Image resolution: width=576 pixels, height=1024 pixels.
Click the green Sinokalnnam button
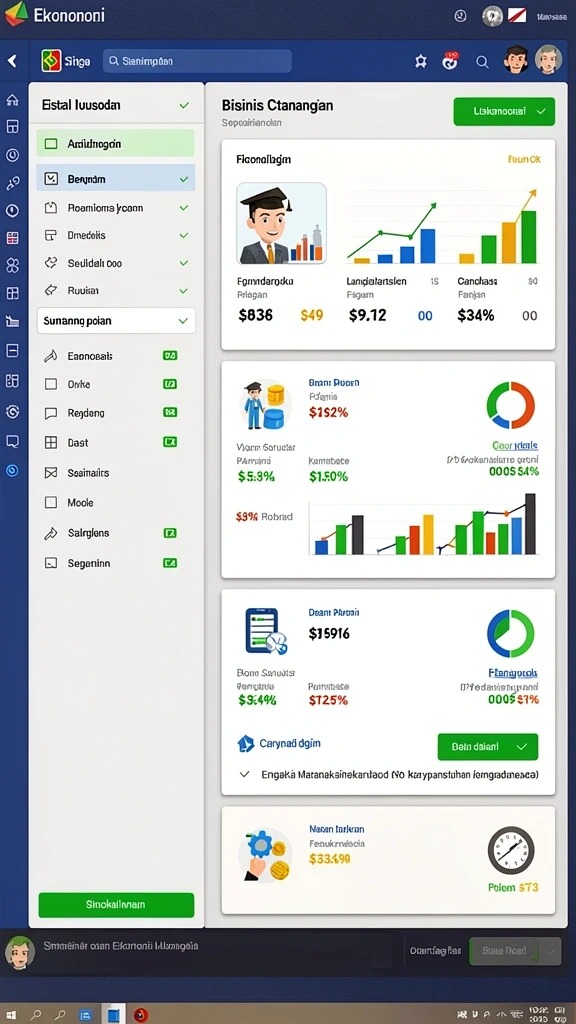(x=116, y=904)
